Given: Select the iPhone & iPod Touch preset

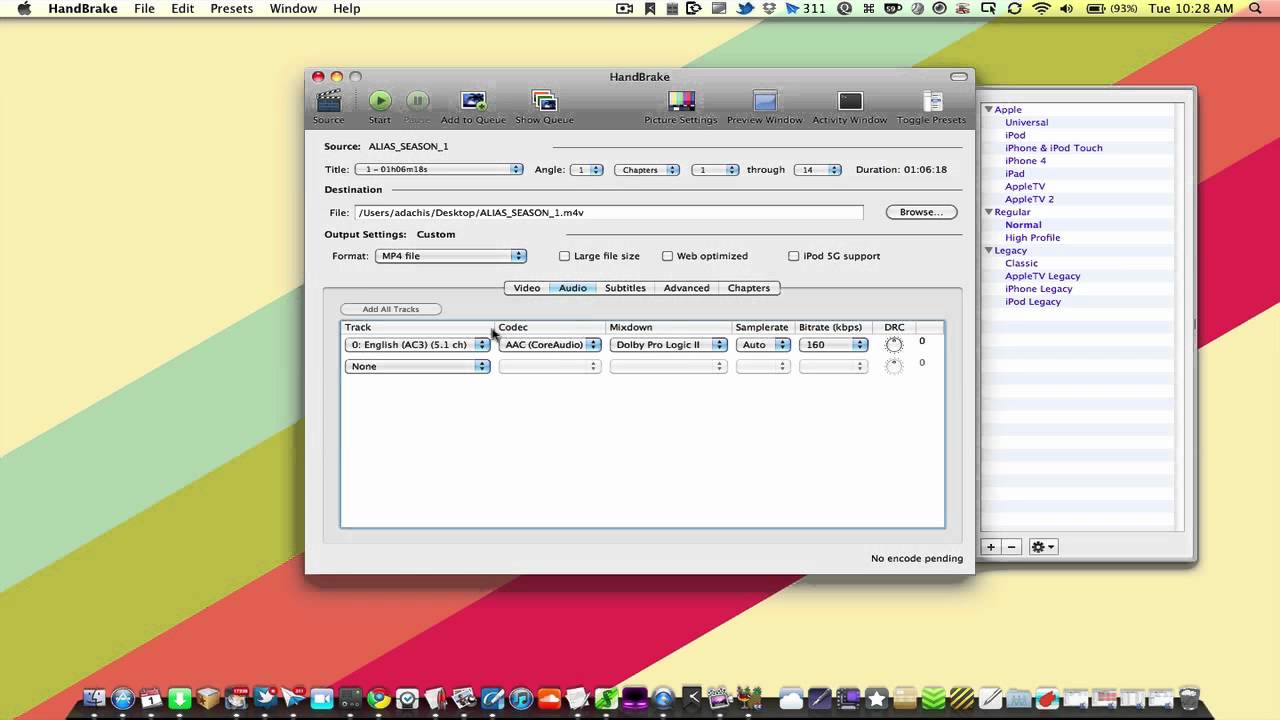Looking at the screenshot, I should click(x=1054, y=148).
